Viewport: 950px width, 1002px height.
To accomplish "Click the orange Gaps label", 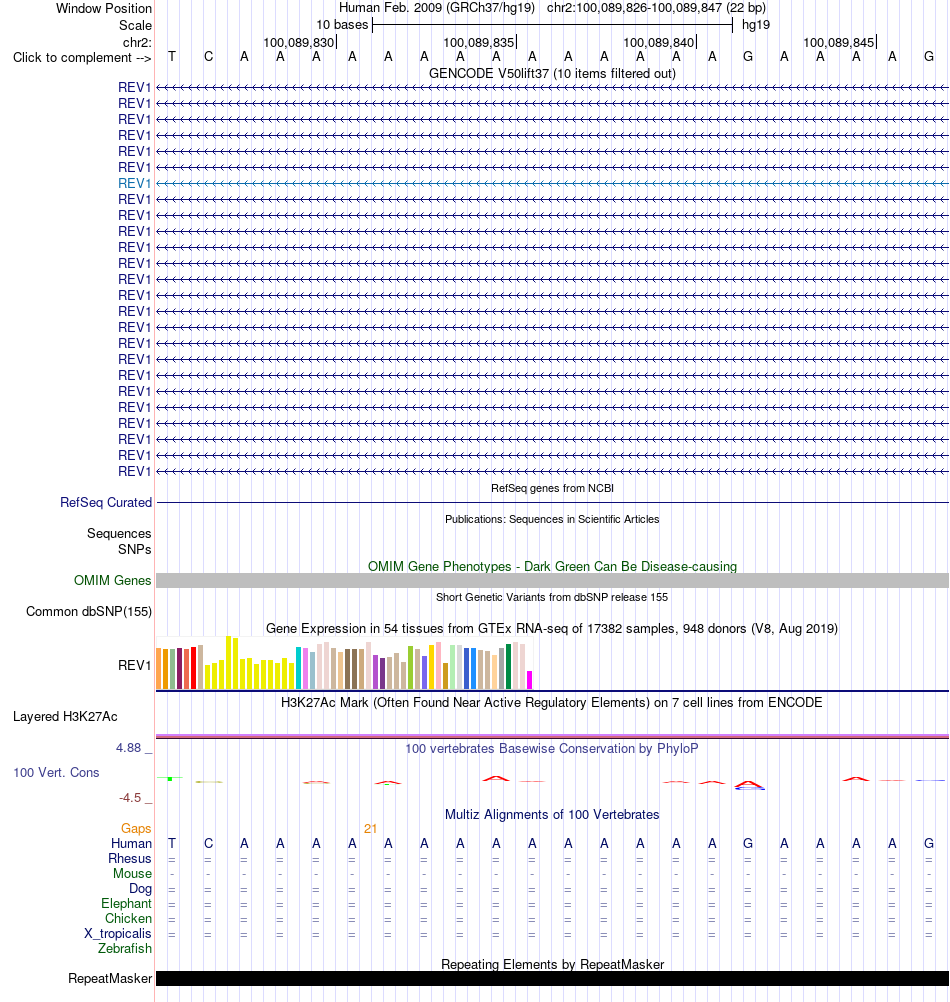I will coord(136,828).
